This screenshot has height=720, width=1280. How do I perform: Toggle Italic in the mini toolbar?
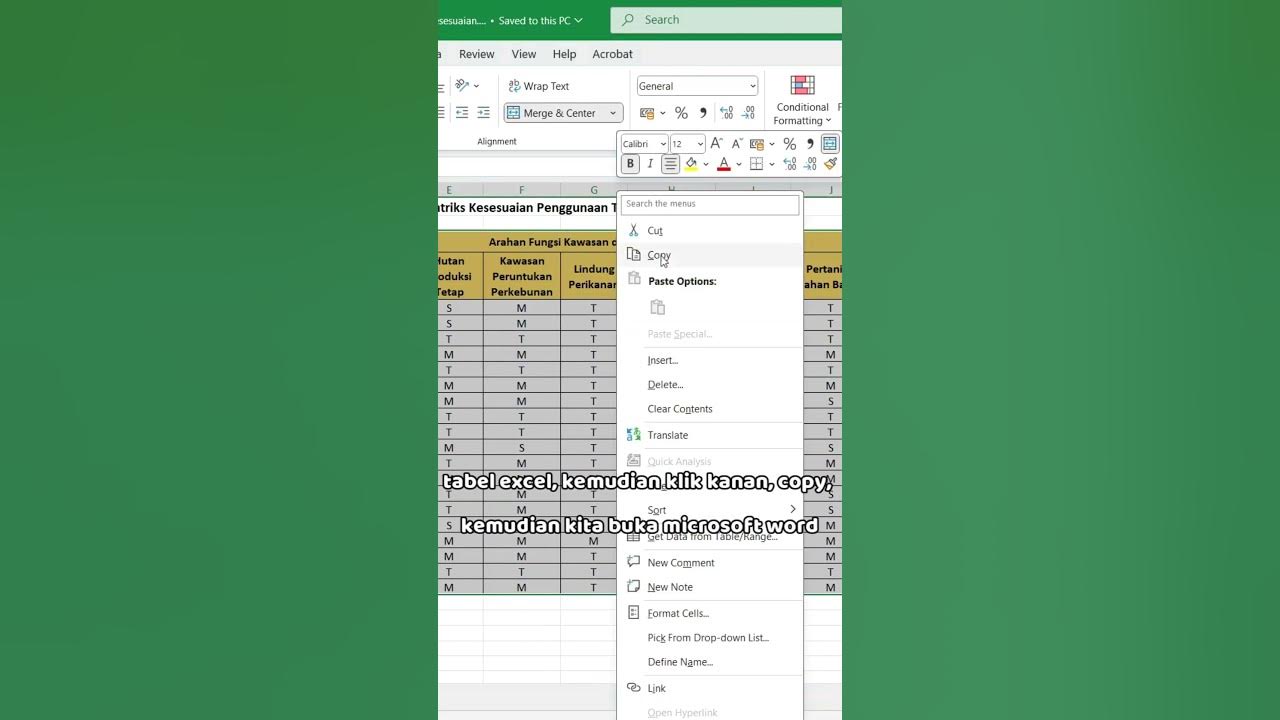coord(650,164)
